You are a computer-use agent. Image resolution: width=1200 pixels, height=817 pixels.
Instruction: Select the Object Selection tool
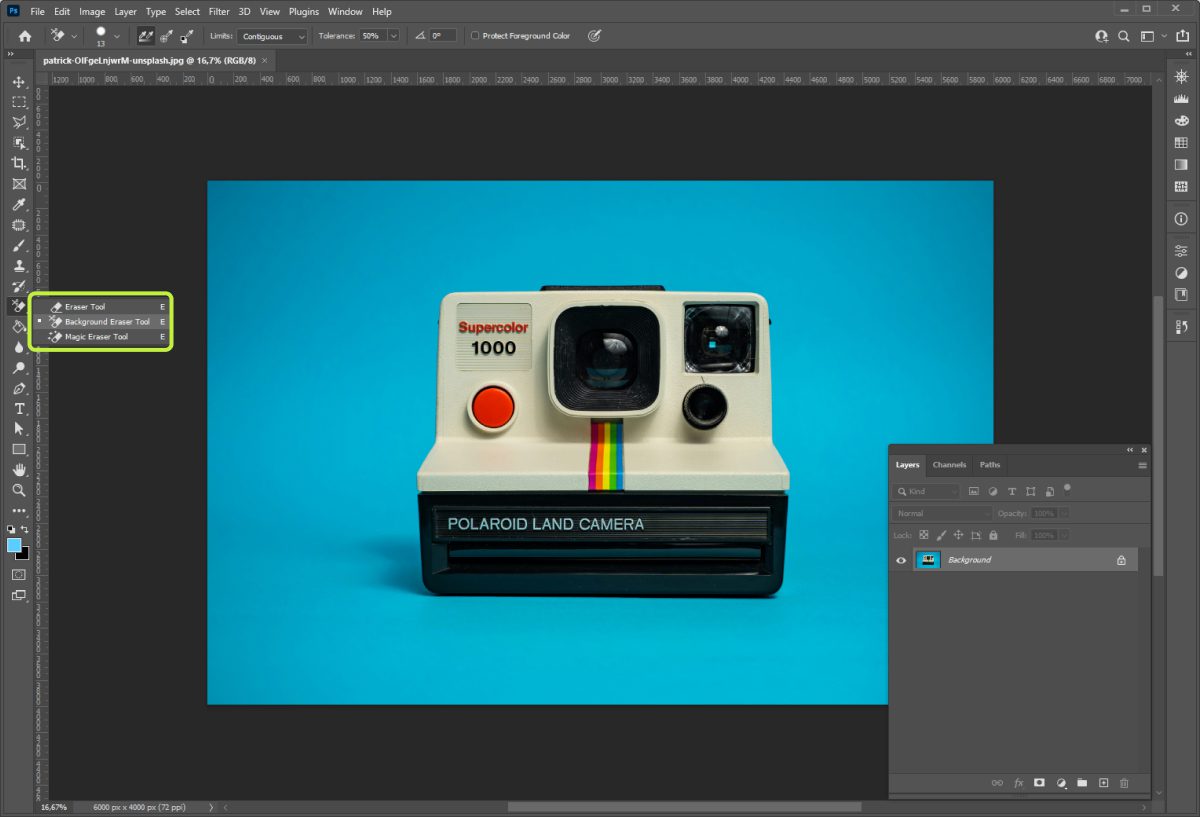tap(19, 143)
